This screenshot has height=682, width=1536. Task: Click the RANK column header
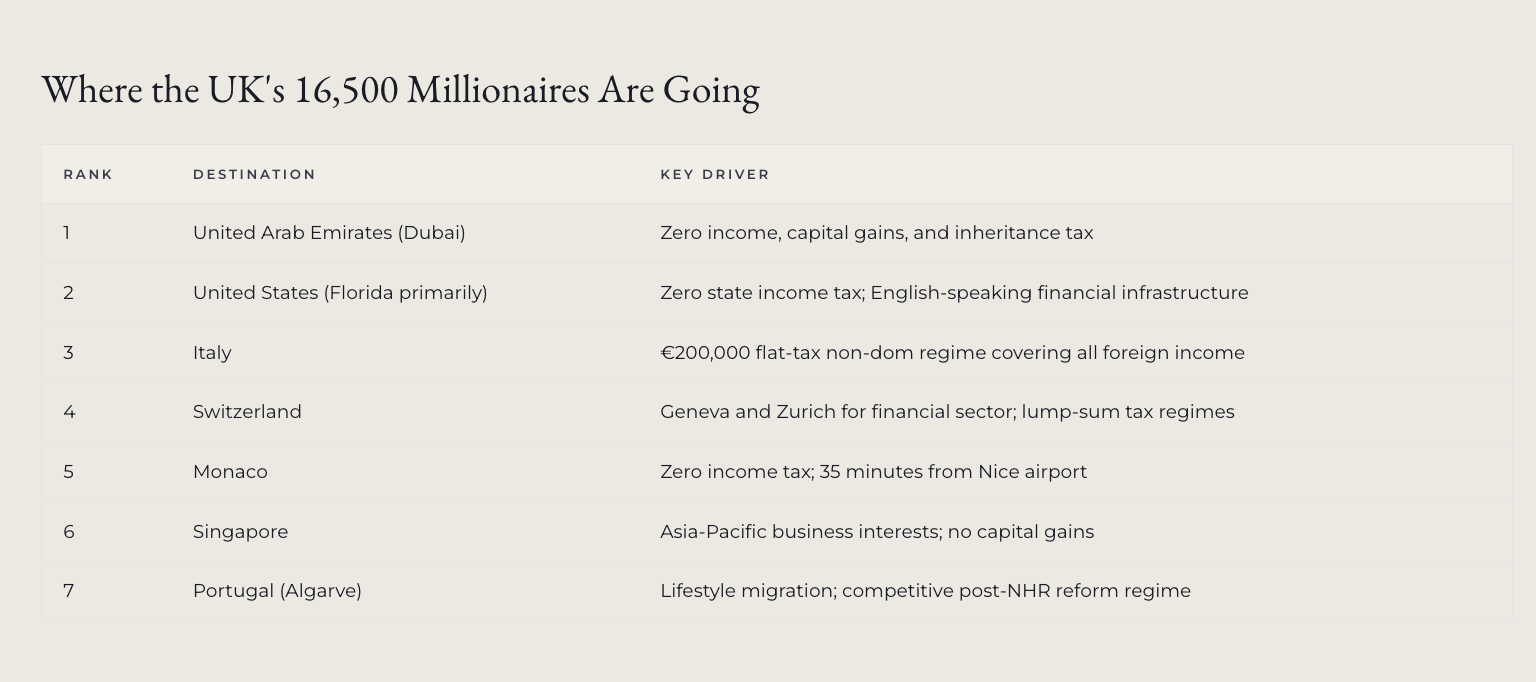point(88,174)
